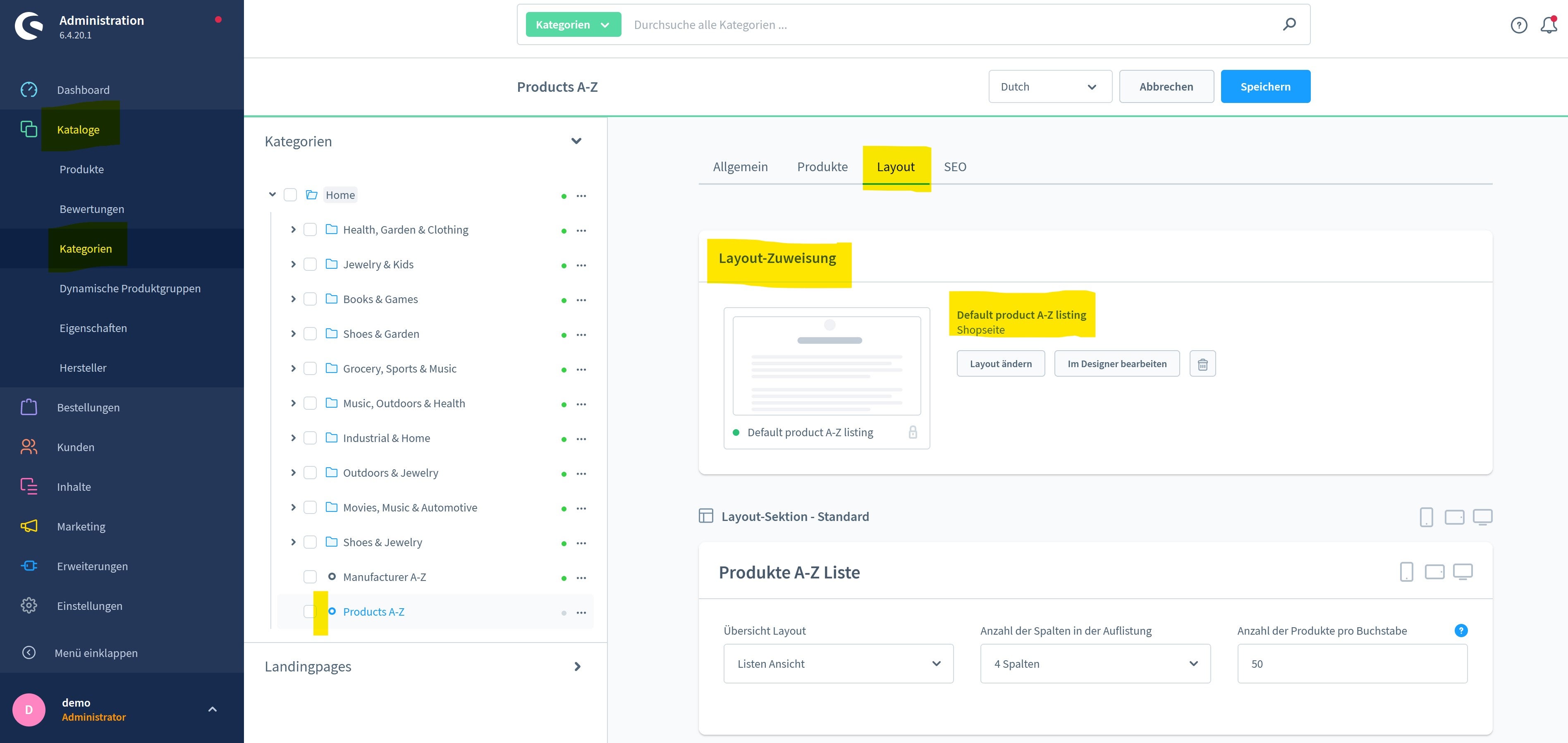Image resolution: width=1568 pixels, height=743 pixels.
Task: Open the Dashboard gauge icon
Action: pos(29,89)
